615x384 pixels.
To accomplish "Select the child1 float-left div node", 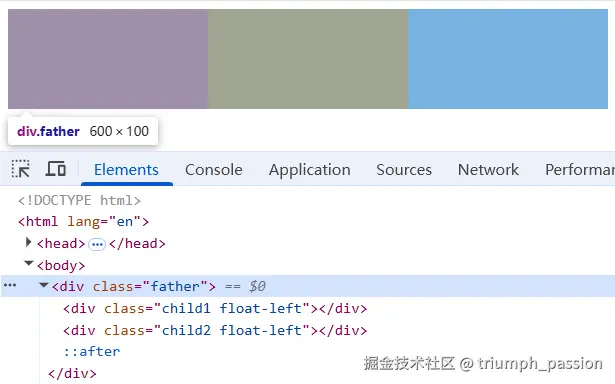I will pos(215,308).
